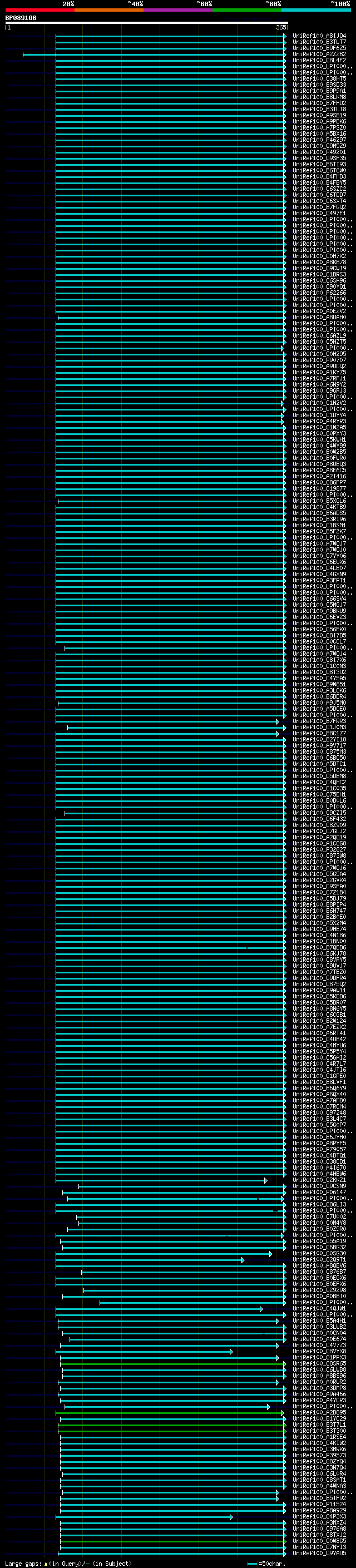Select hit label UniRef100_P39573

(319, 1456)
